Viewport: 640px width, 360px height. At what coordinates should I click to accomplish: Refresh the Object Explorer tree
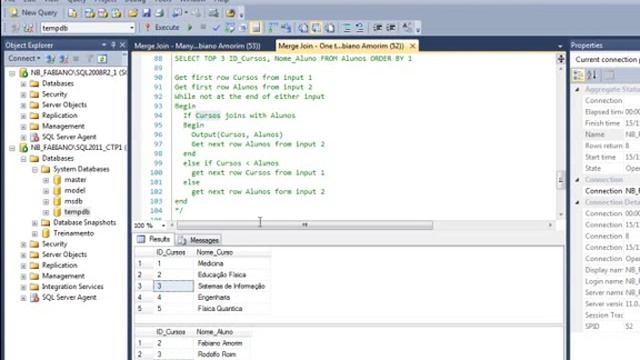[x=102, y=59]
